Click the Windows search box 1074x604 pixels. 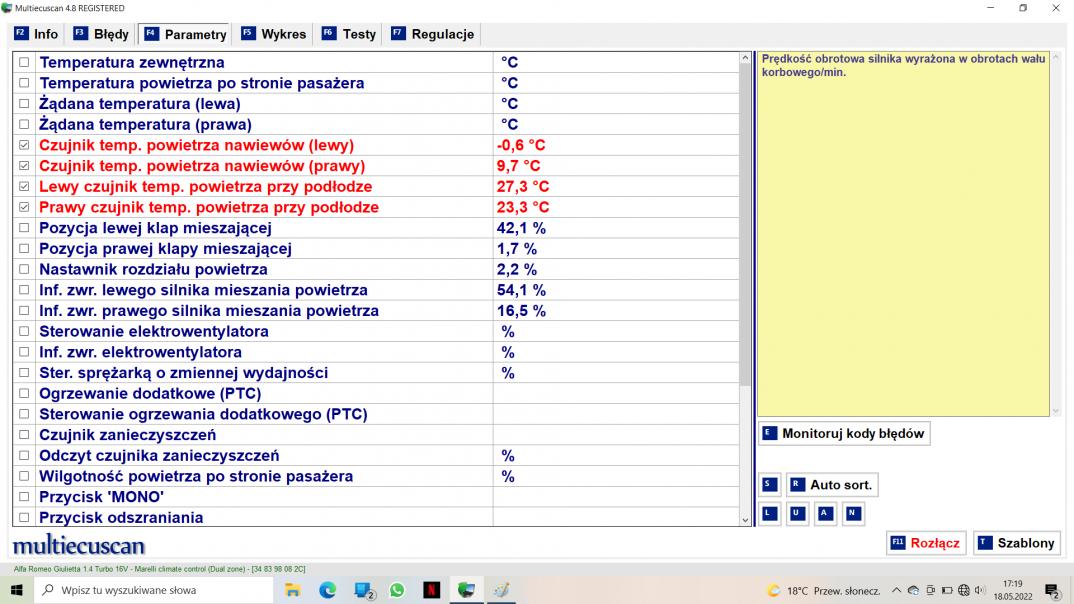tap(150, 590)
